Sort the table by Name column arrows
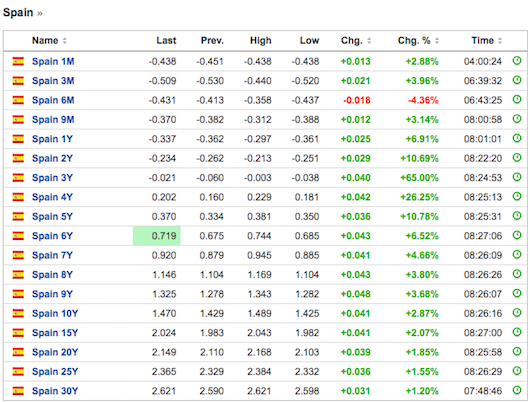The width and height of the screenshot is (530, 402). [65, 41]
